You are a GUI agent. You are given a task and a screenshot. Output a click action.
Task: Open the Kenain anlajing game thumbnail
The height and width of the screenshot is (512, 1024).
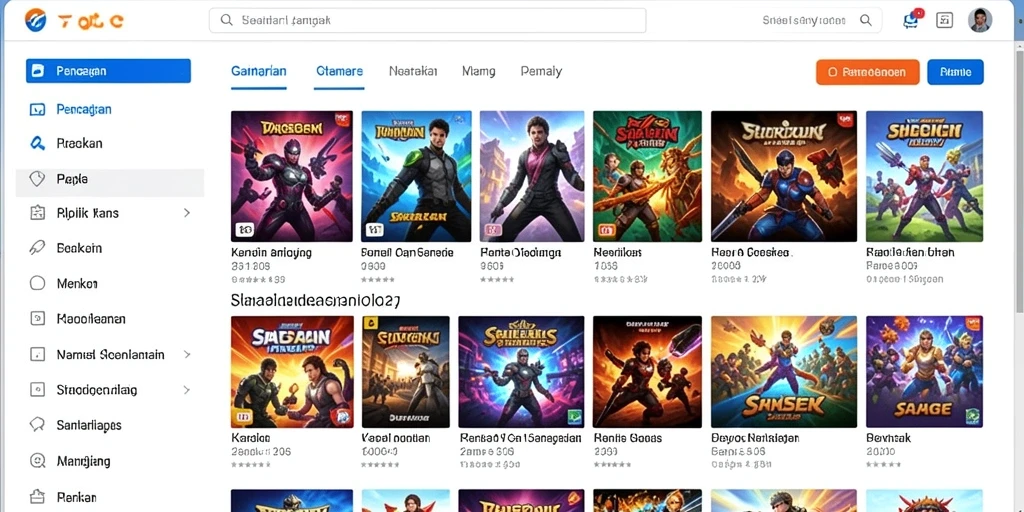coord(291,176)
